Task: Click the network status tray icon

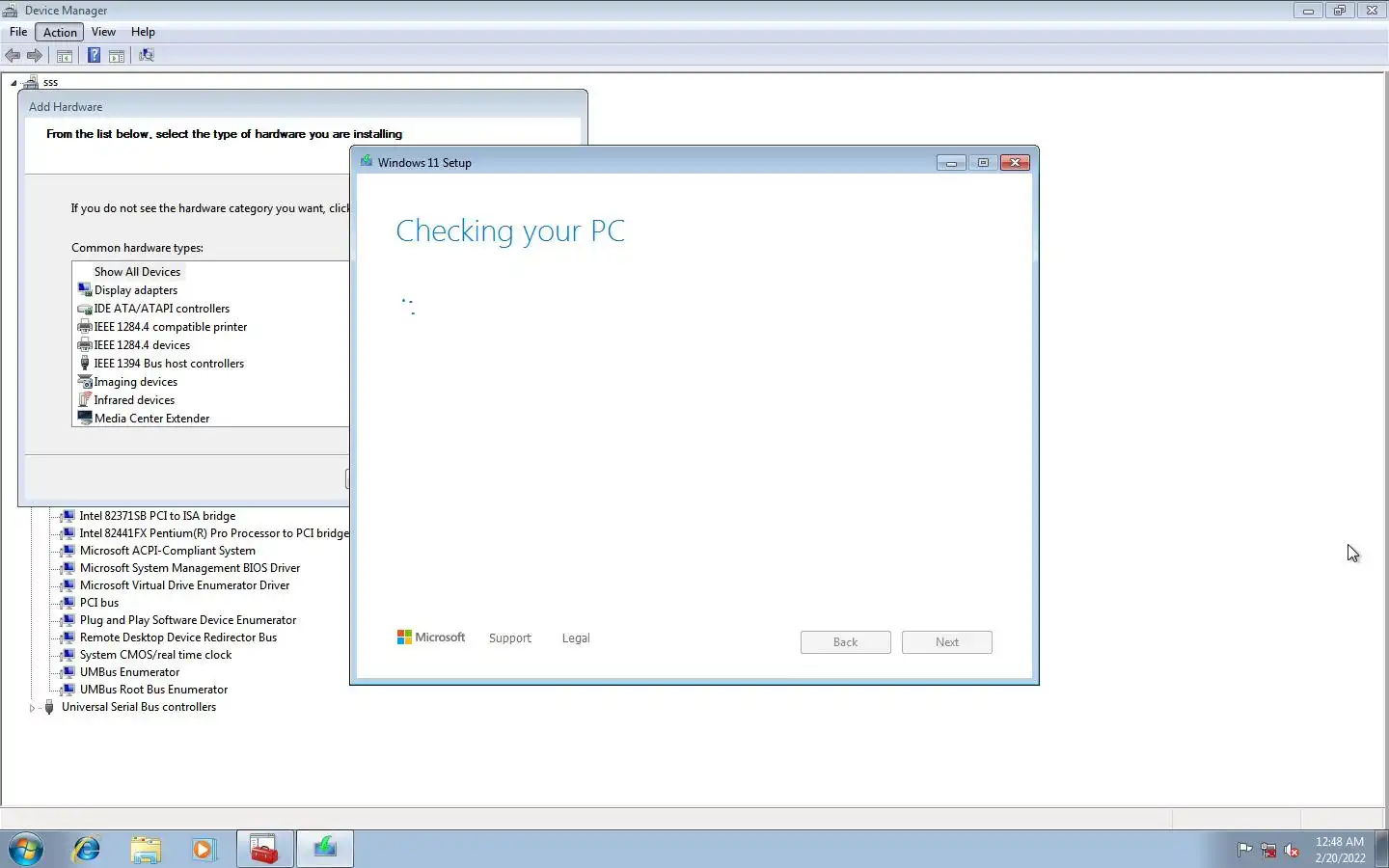Action: tap(1268, 850)
